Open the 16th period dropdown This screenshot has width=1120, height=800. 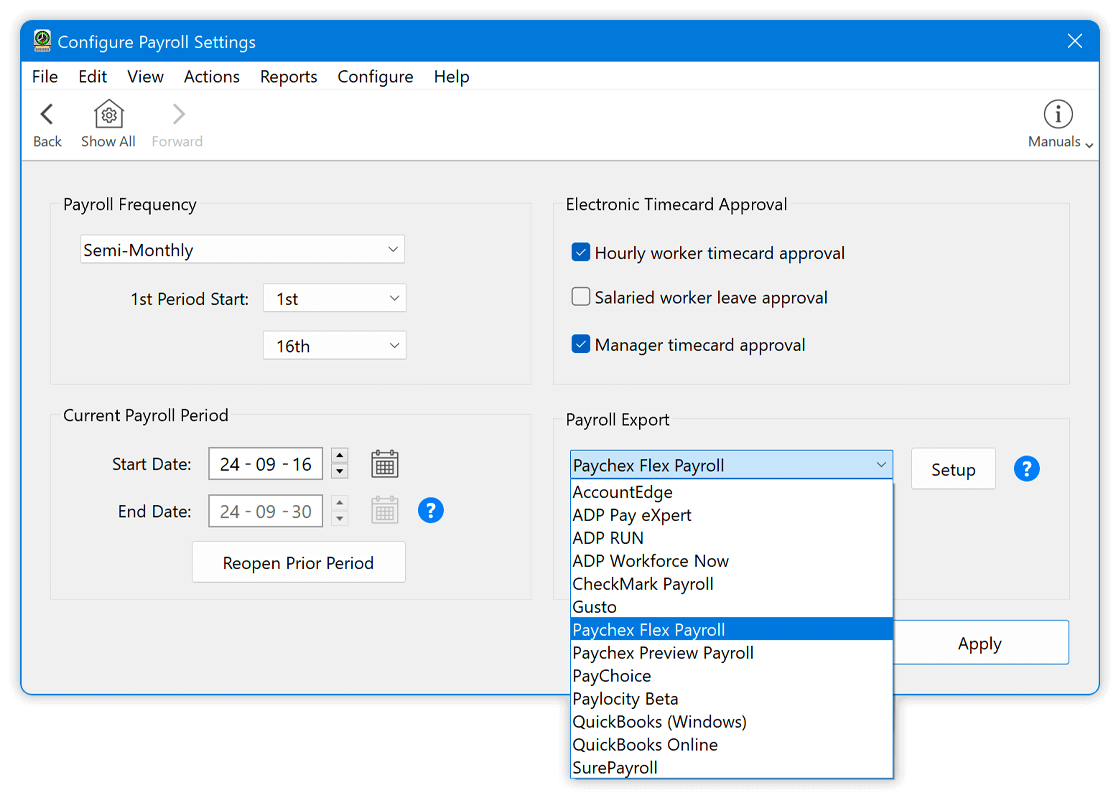click(334, 346)
